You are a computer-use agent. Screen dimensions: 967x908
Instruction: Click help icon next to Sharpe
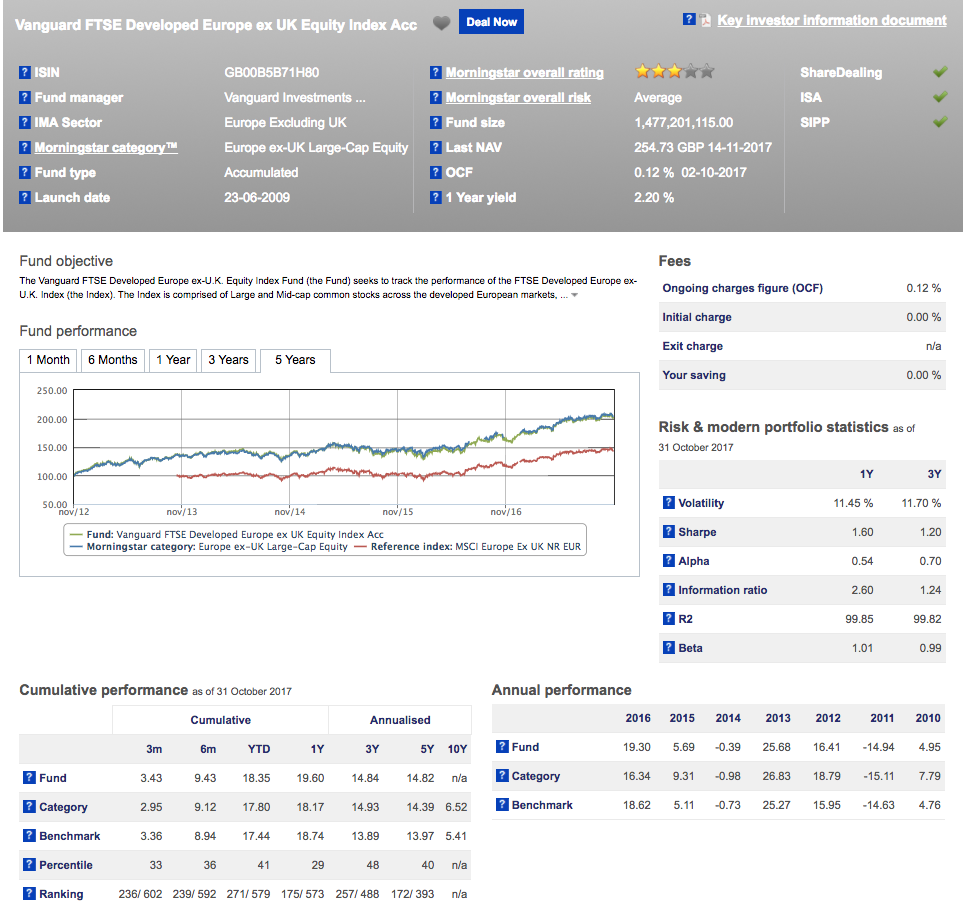[x=668, y=532]
